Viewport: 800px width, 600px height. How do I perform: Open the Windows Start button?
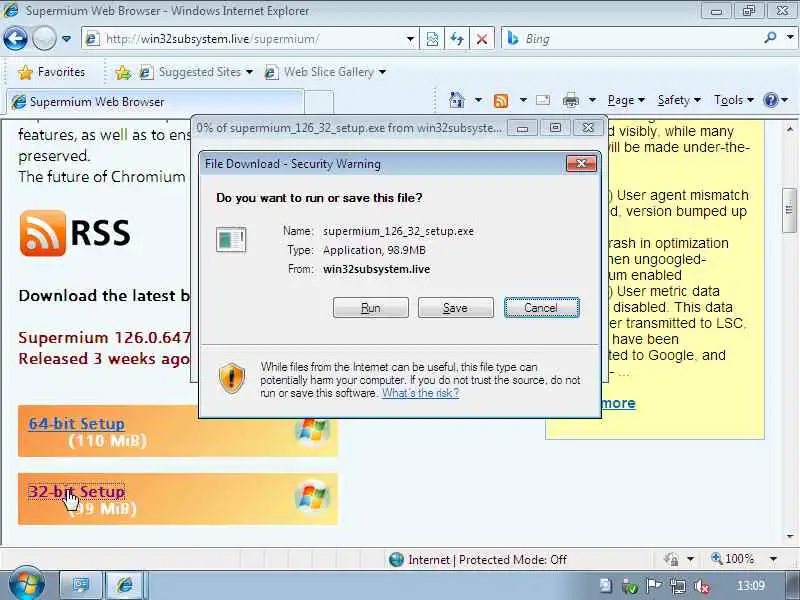click(26, 583)
